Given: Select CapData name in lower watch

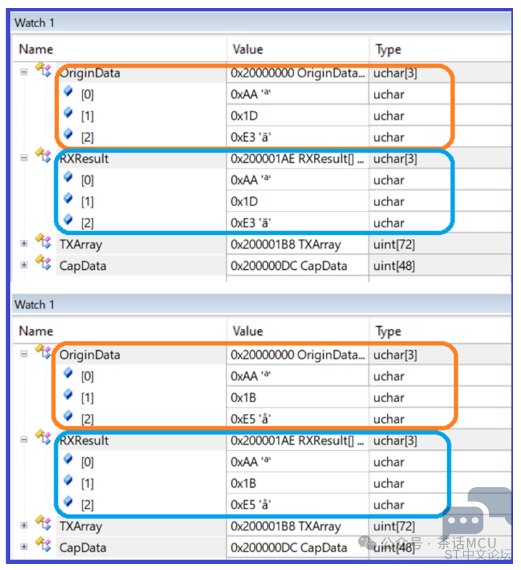Looking at the screenshot, I should 83,547.
